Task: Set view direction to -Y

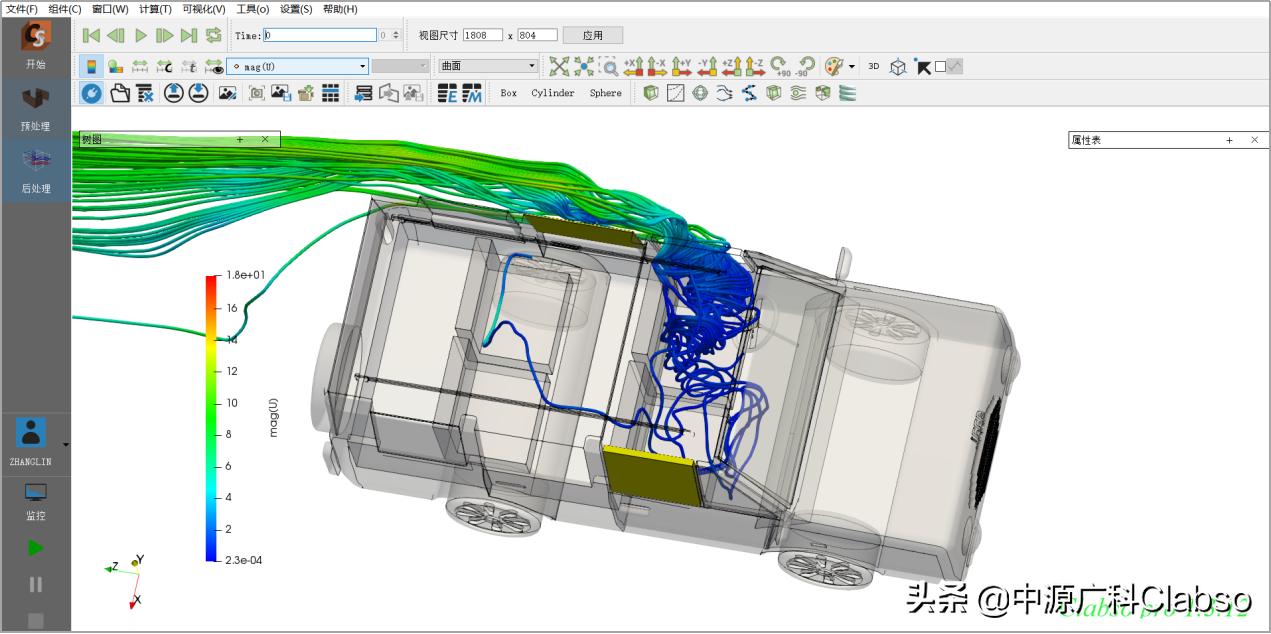Action: 707,66
